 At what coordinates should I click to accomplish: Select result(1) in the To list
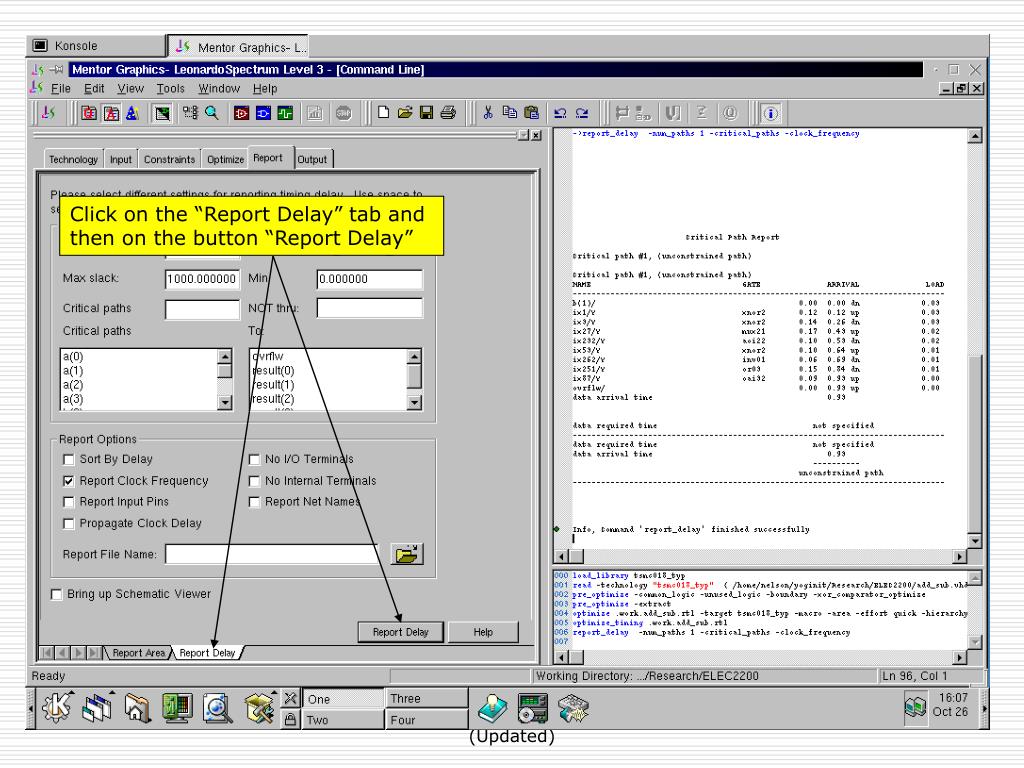(x=274, y=385)
